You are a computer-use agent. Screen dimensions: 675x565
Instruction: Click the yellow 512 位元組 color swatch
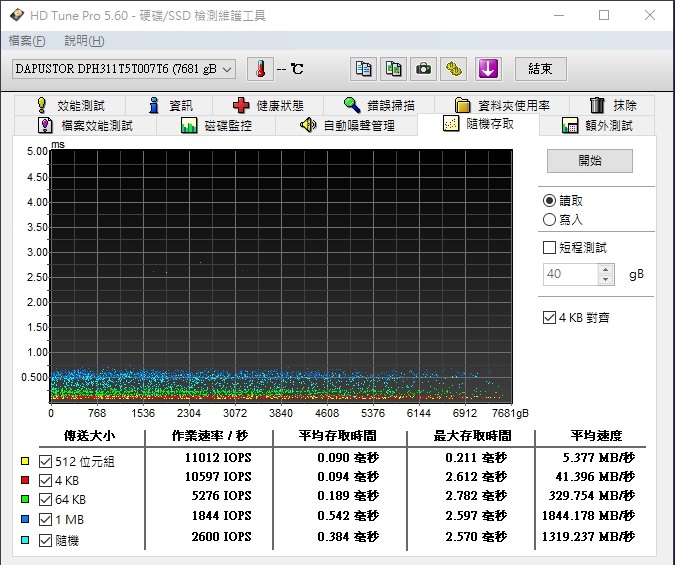tap(25, 461)
